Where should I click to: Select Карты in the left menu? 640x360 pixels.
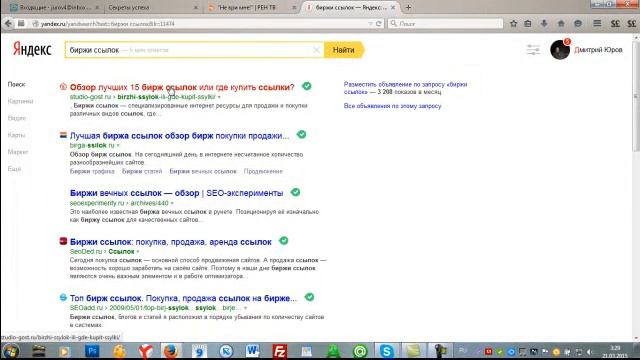pos(16,135)
